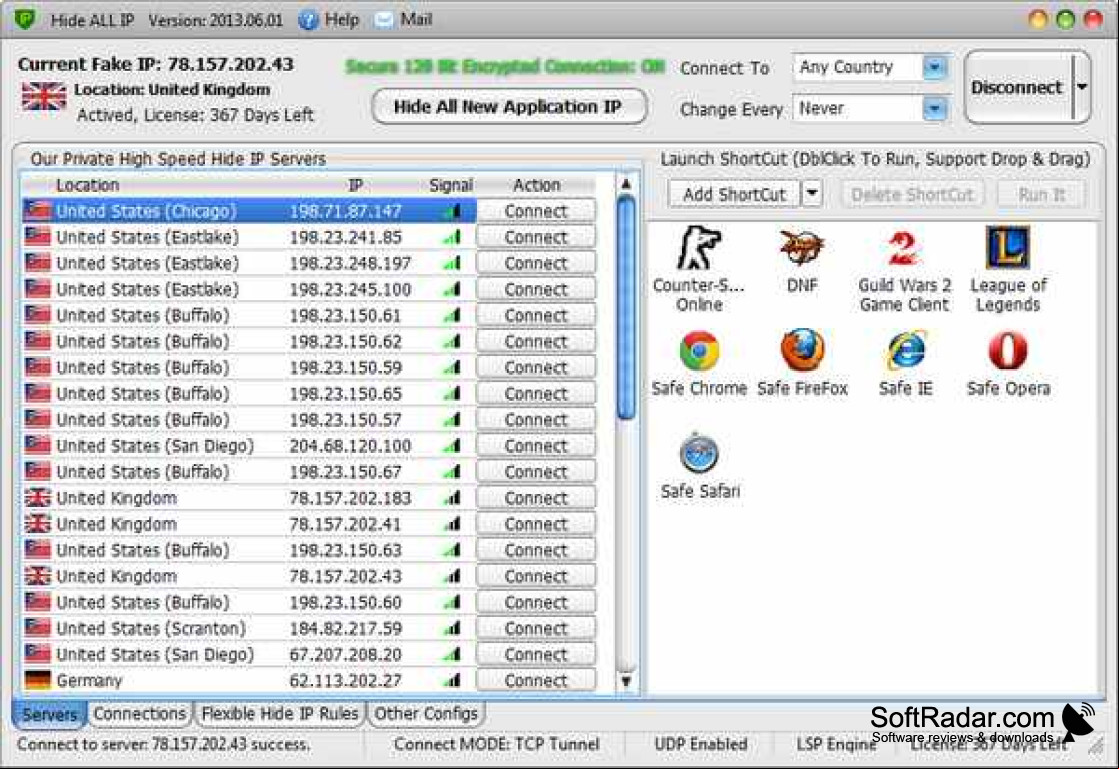Click the Help question mark icon
Screen dimensions: 1119x769
(x=308, y=20)
